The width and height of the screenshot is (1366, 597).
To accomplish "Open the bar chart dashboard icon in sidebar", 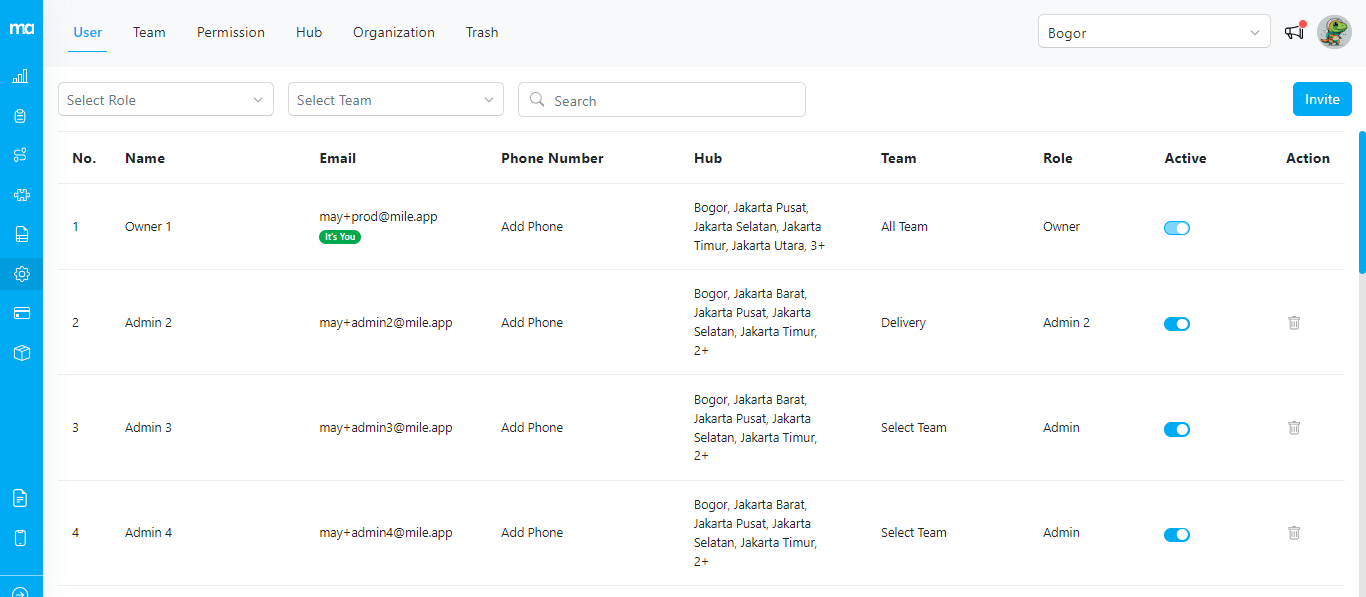I will click(21, 76).
